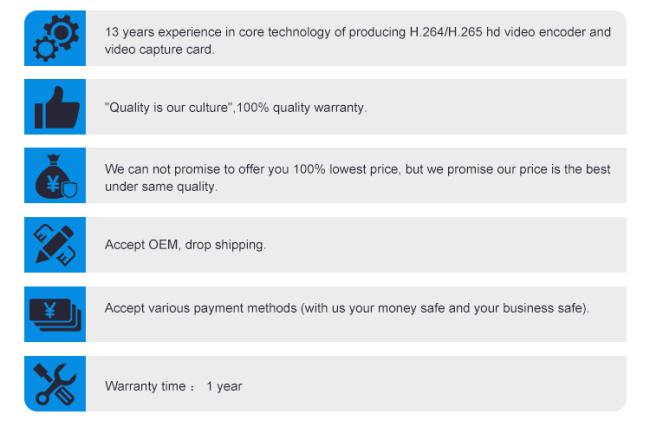Click the 'drop shipping' words
This screenshot has height=428, width=650.
(225, 245)
